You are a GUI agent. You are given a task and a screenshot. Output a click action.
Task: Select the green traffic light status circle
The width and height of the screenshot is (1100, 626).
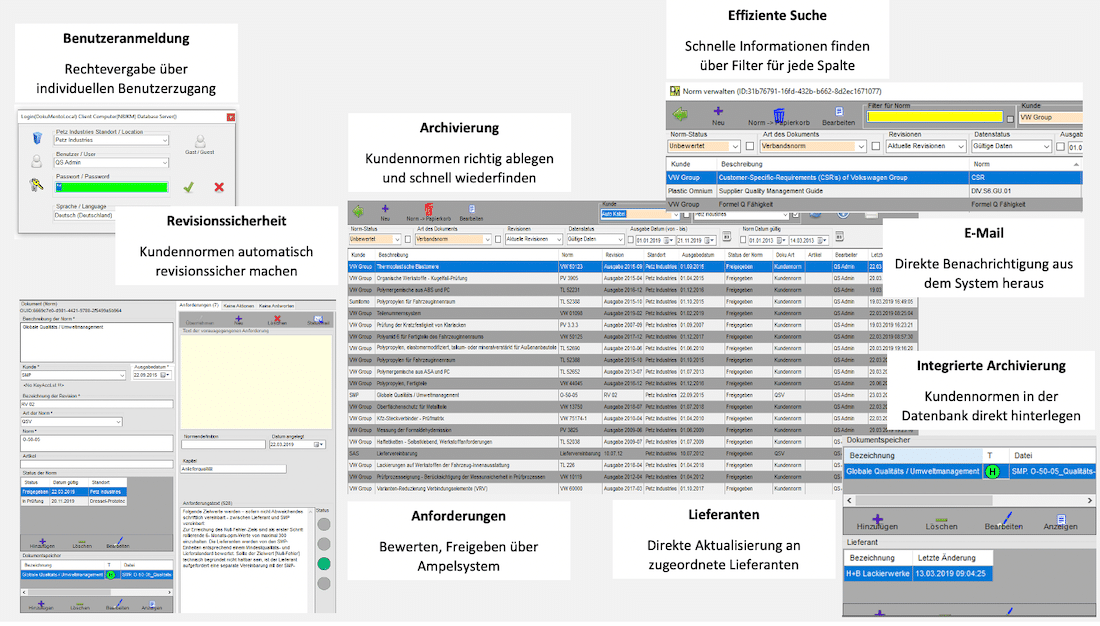pos(323,564)
